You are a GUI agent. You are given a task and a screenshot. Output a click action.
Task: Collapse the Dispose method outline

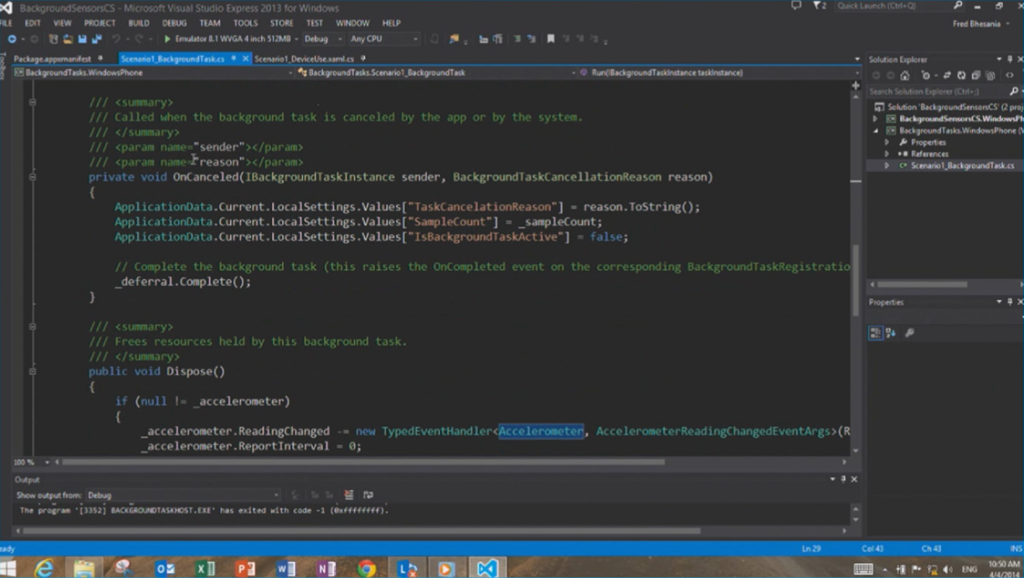pos(32,372)
